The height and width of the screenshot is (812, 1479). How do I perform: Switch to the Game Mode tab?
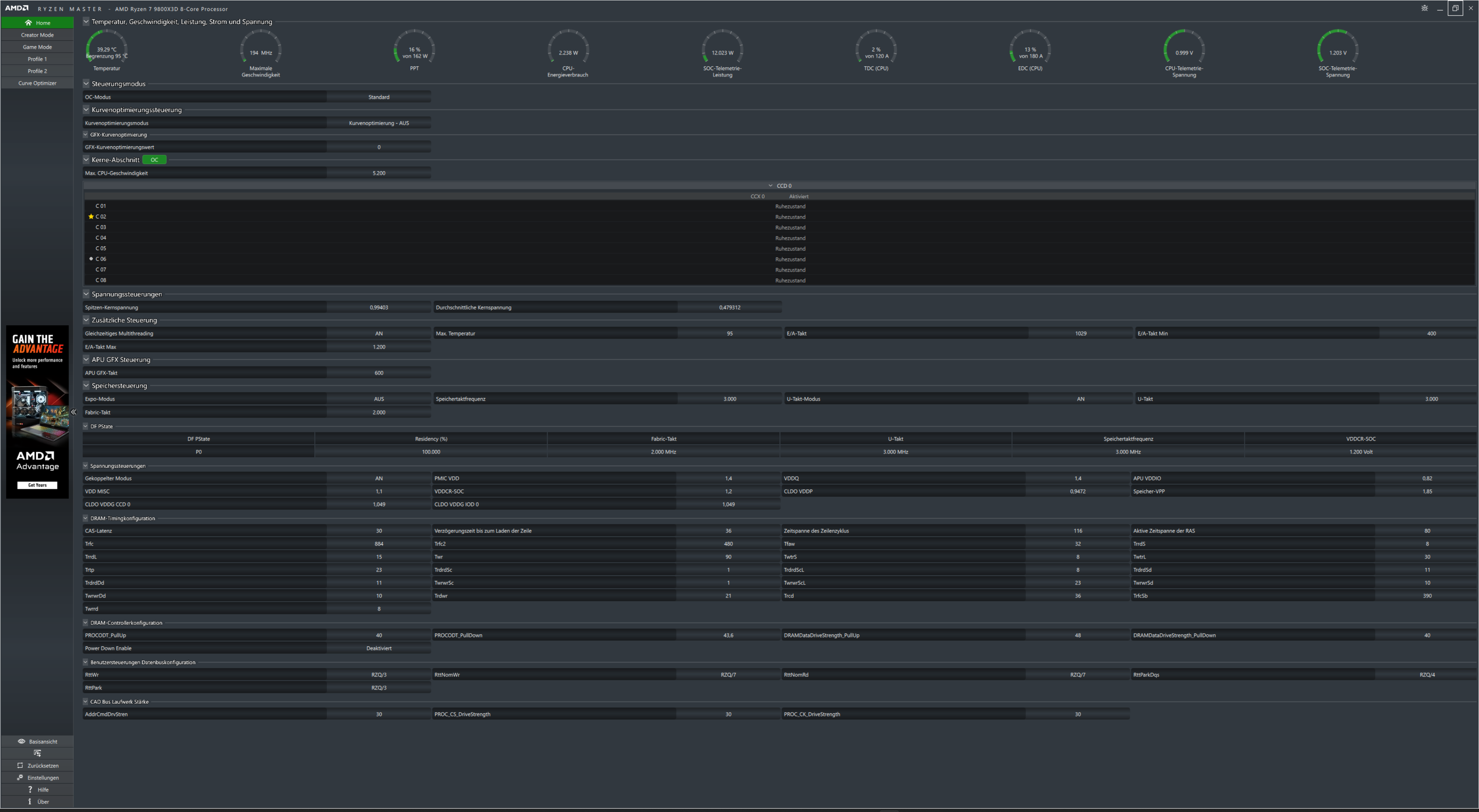(x=37, y=47)
